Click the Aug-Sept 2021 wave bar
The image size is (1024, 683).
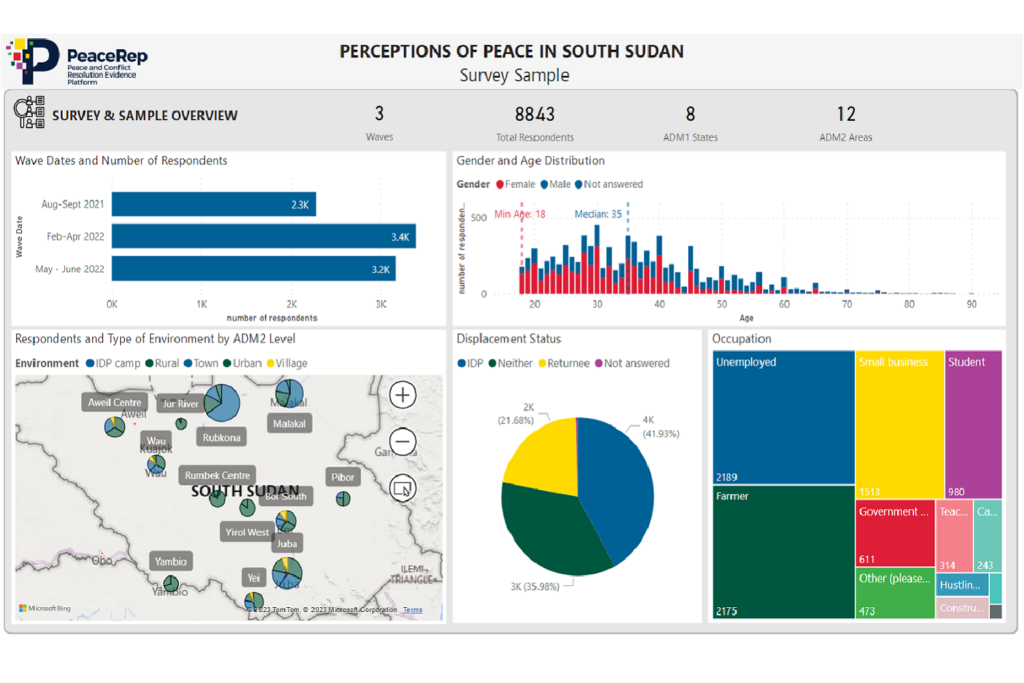tap(214, 204)
